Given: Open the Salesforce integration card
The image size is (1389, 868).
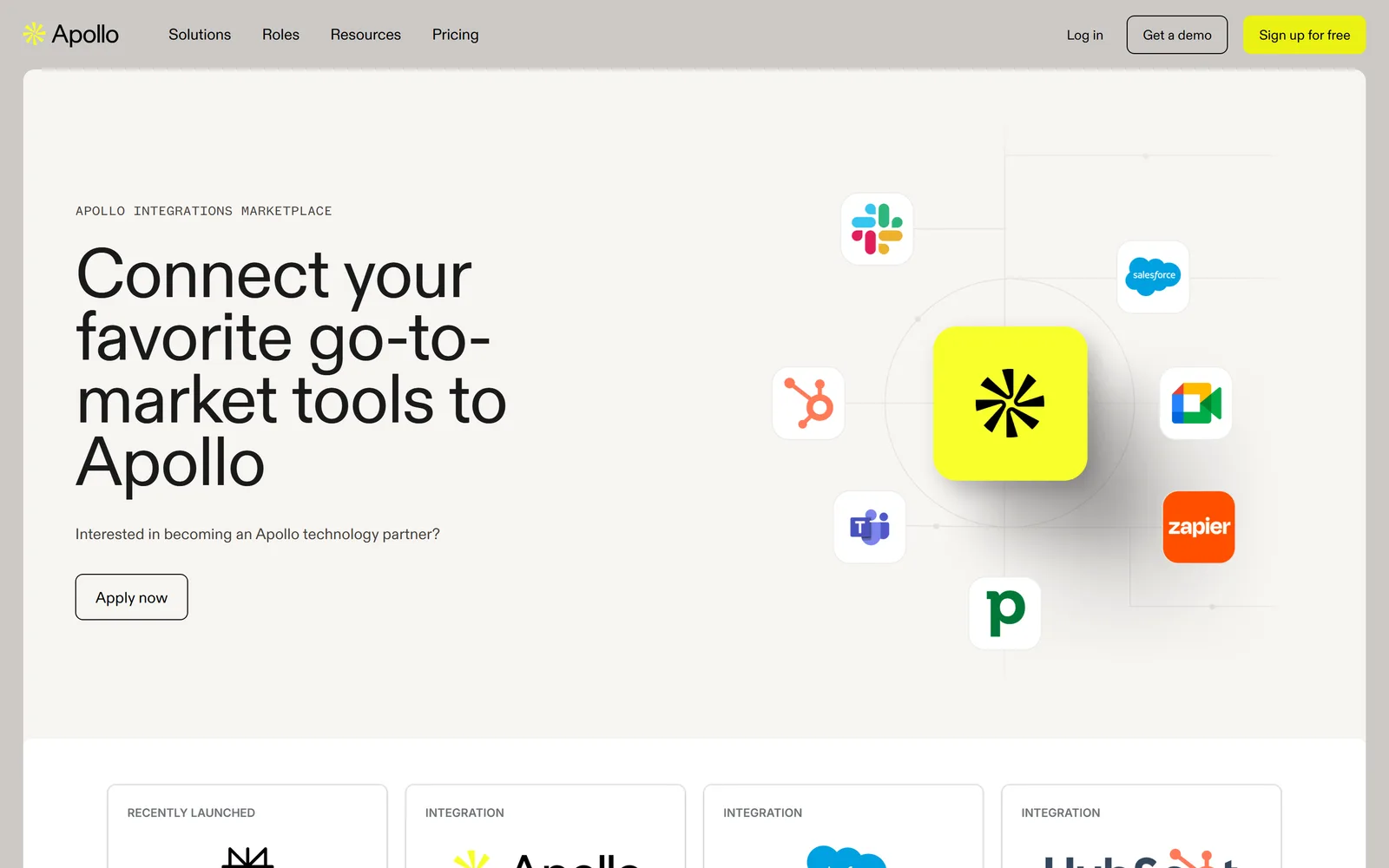Looking at the screenshot, I should click(843, 826).
